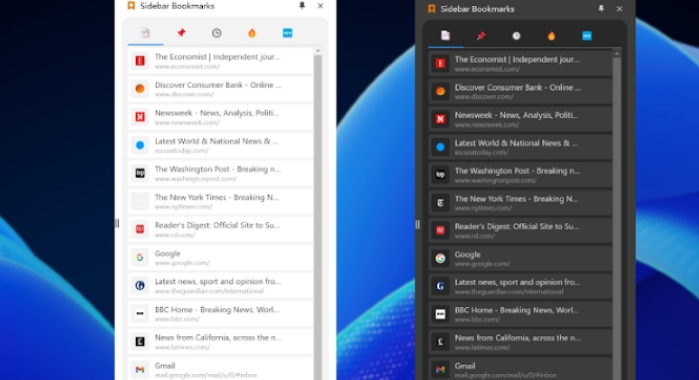
Task: Click the Reader's Digest favicon in dark sidebar
Action: click(x=440, y=231)
